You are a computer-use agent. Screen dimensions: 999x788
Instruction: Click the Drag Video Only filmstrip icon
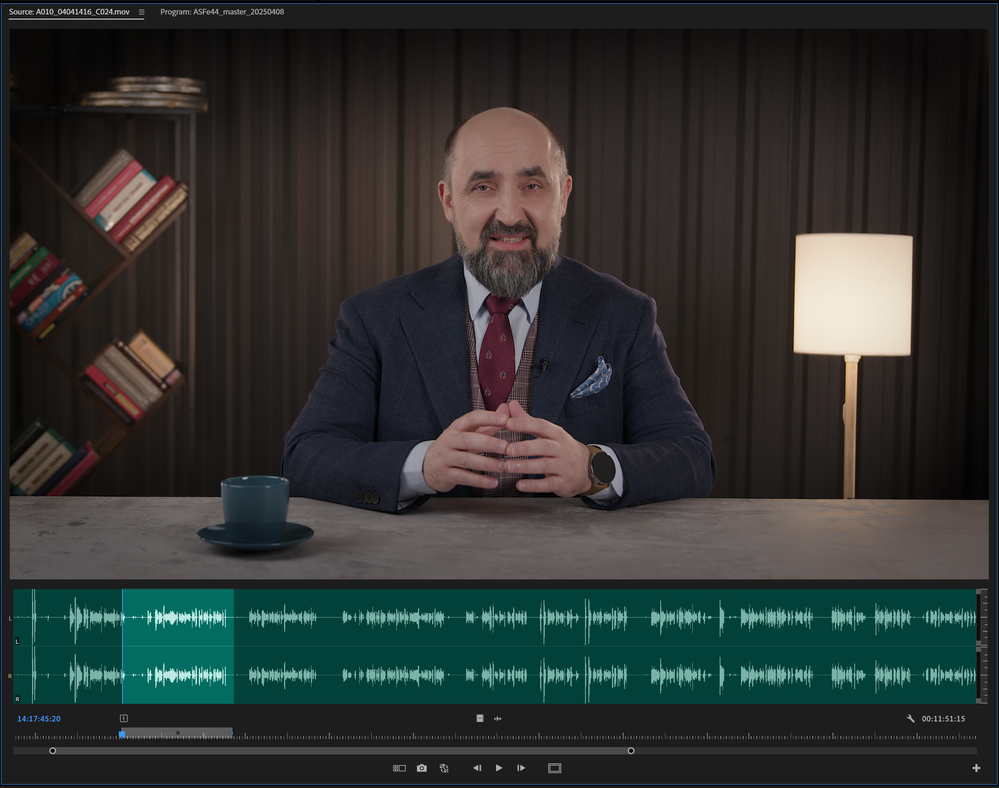(480, 719)
